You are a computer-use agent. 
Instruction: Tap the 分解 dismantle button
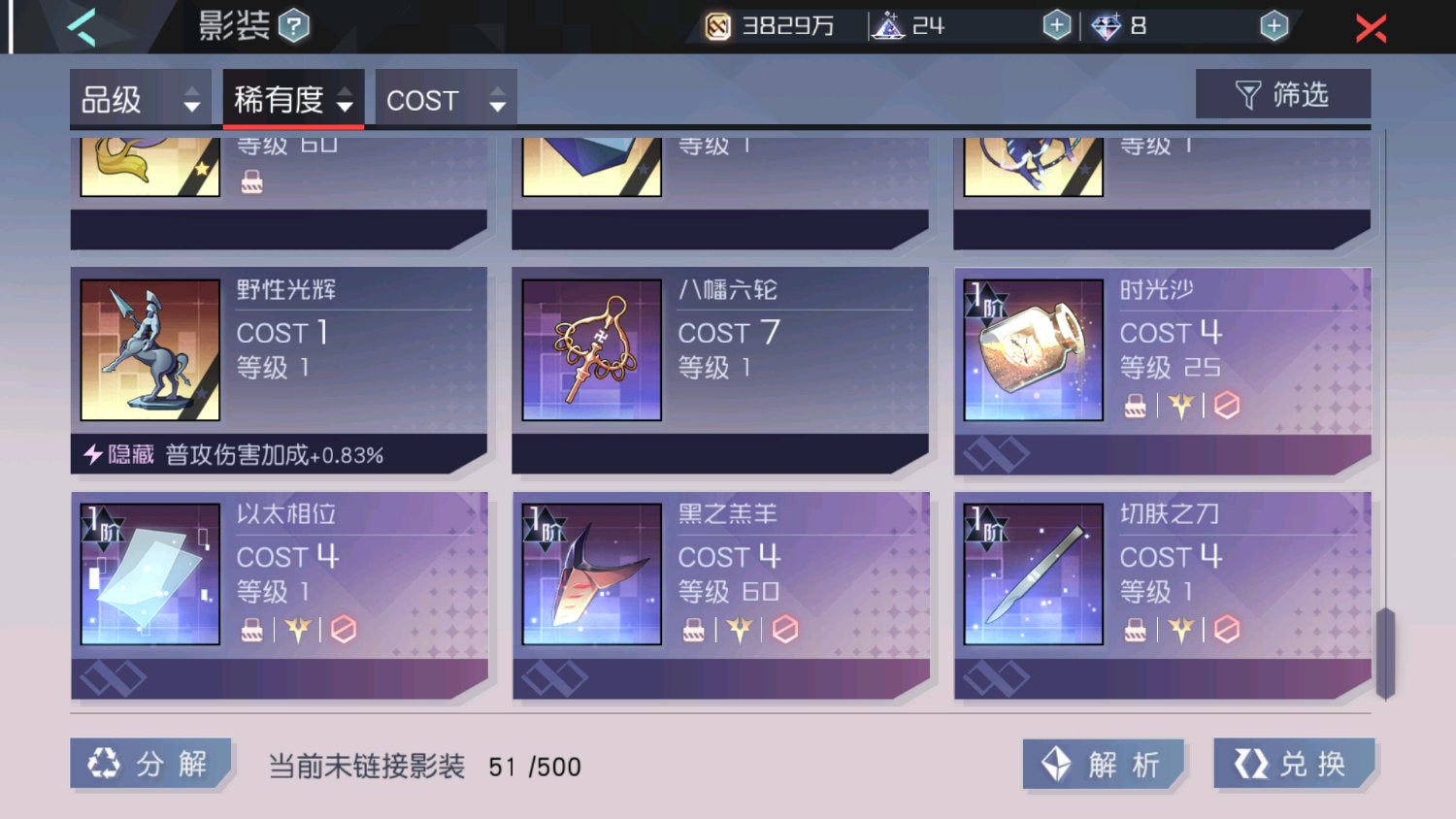click(150, 764)
